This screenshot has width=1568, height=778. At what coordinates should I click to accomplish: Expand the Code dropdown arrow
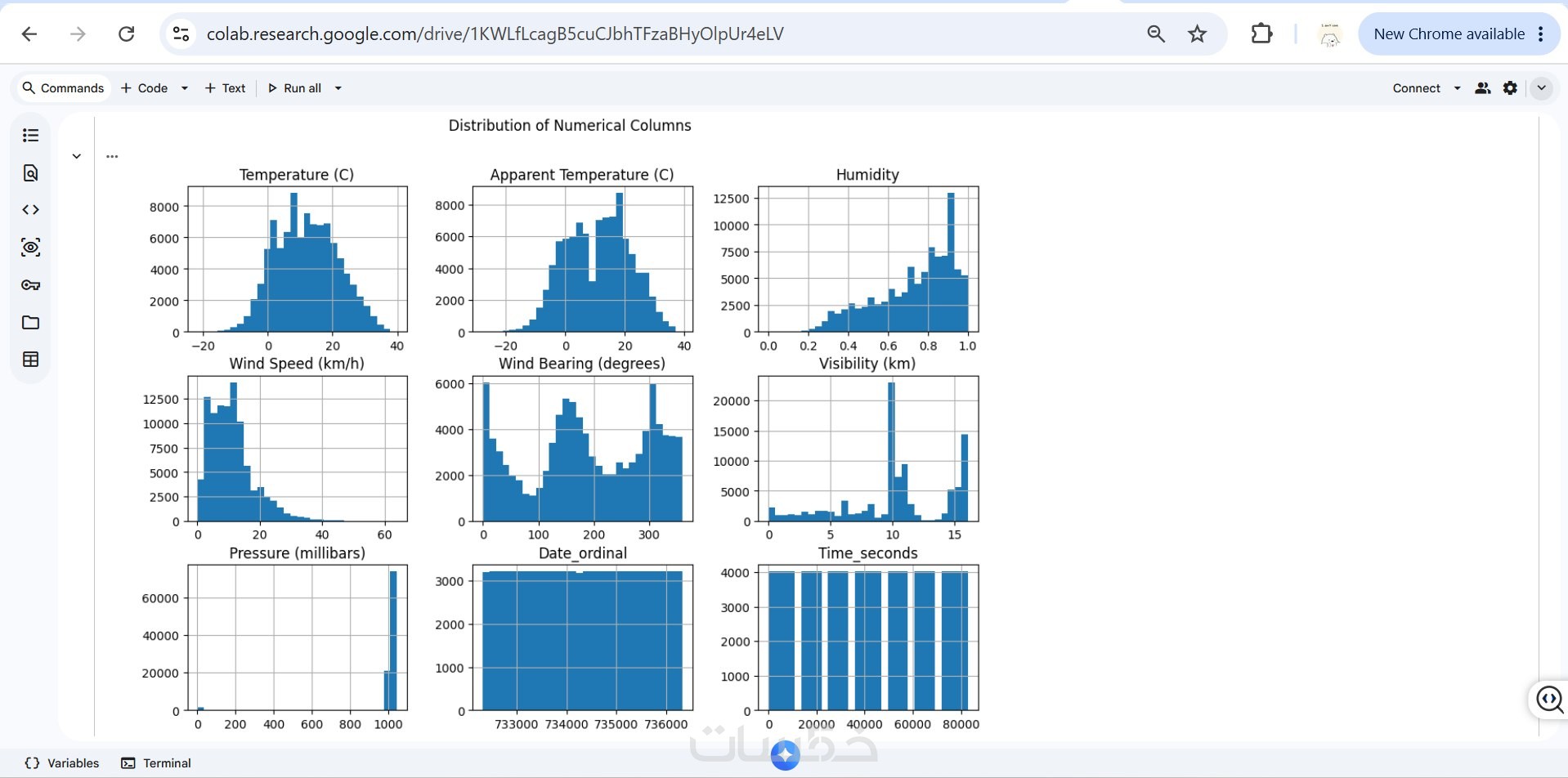tap(185, 88)
